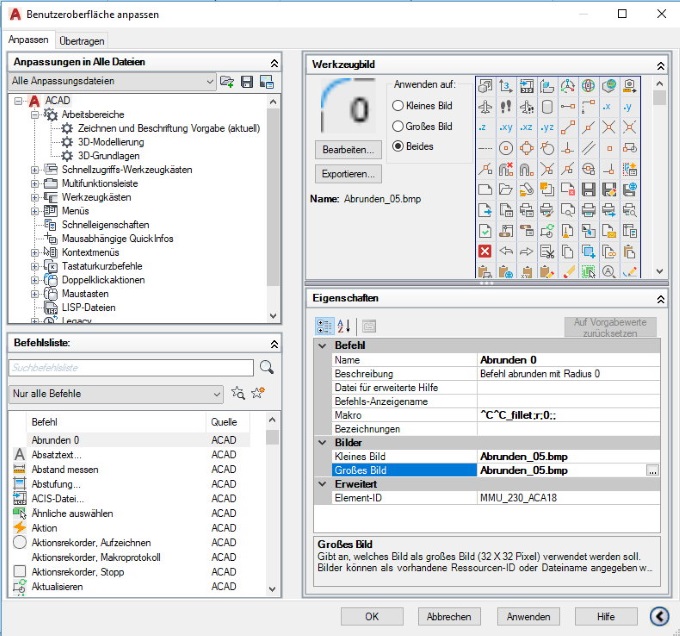The image size is (680, 636).
Task: Switch to the Übertragen tab
Action: point(82,40)
